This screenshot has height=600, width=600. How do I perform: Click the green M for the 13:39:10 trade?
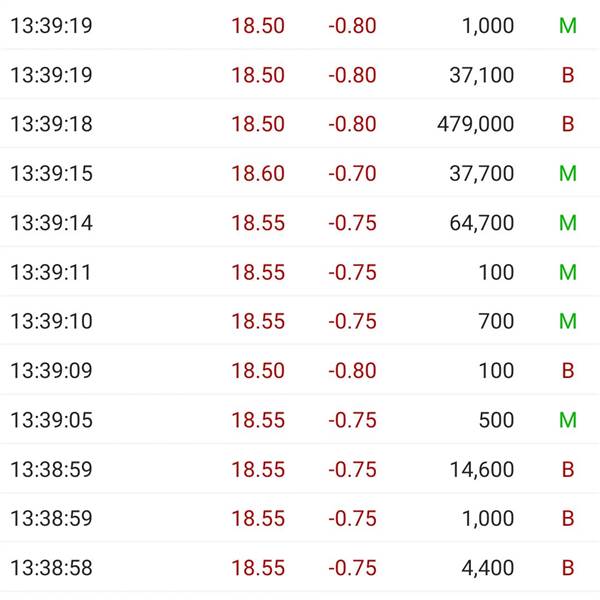[567, 321]
